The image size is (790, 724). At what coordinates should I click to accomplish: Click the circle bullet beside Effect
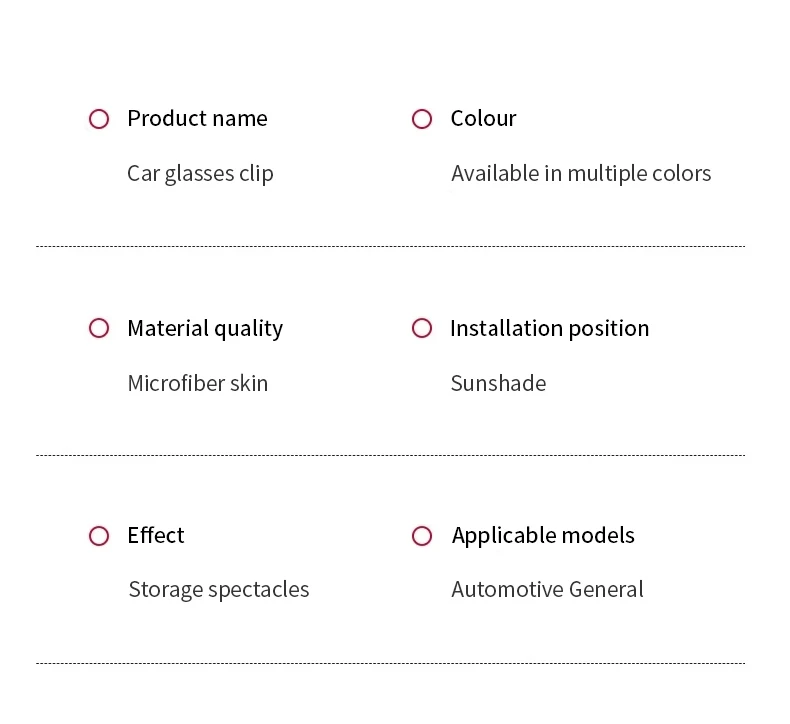99,536
